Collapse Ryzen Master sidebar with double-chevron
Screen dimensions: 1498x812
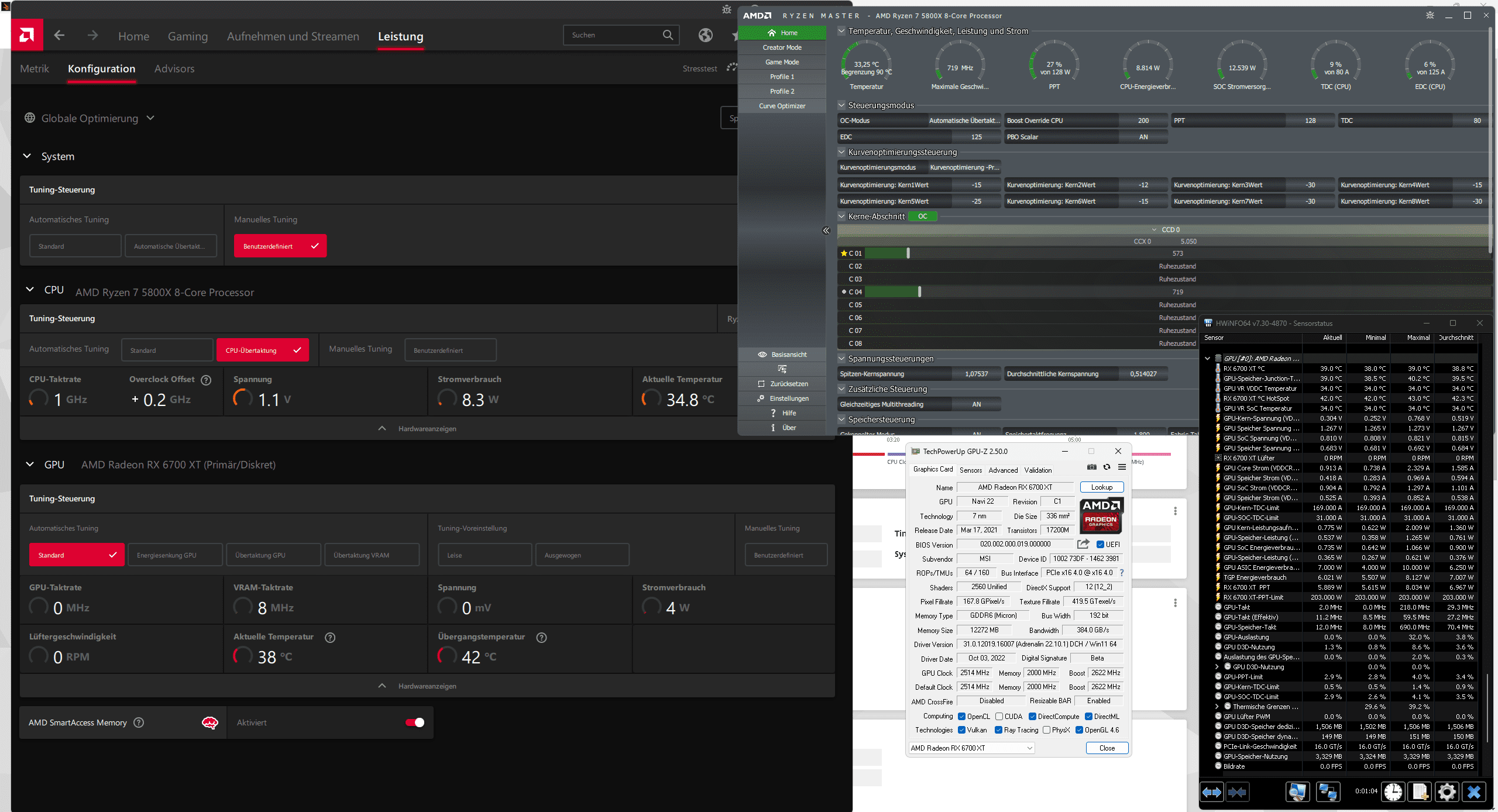[x=826, y=230]
